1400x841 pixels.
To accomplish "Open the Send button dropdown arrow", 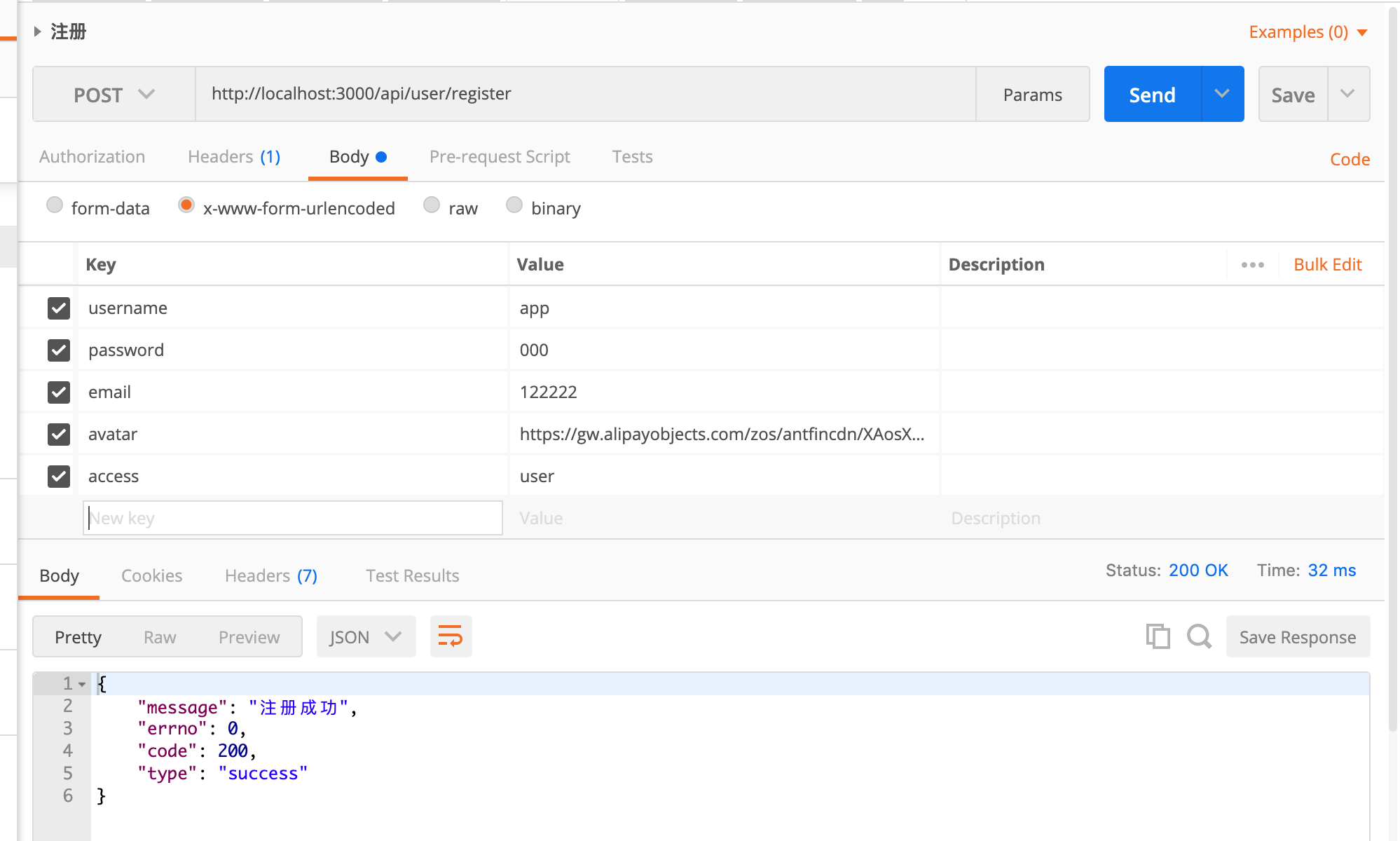I will click(1222, 94).
